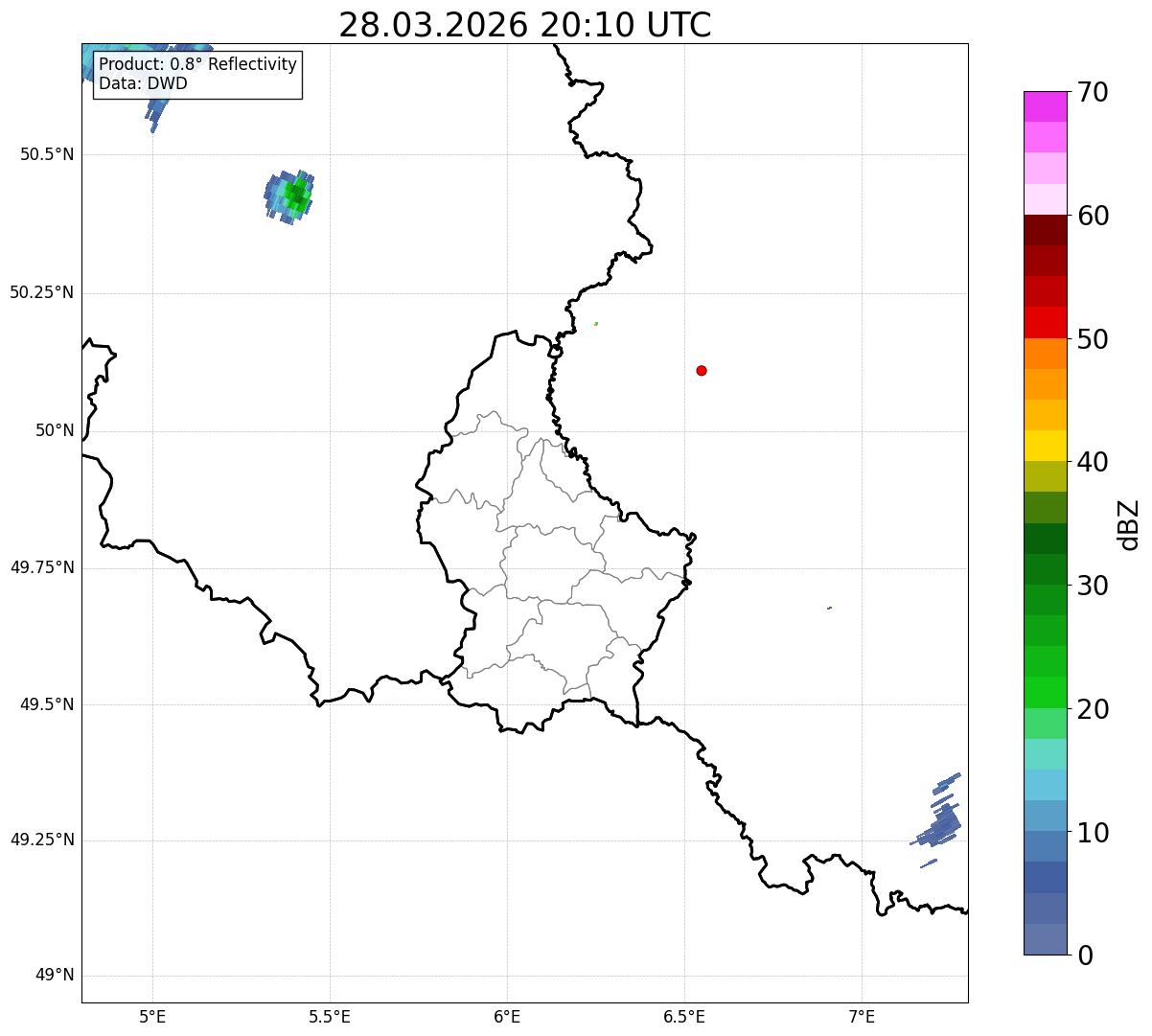
Task: Click the bright red swatch just above 50 dBZ
Action: (x=1044, y=323)
